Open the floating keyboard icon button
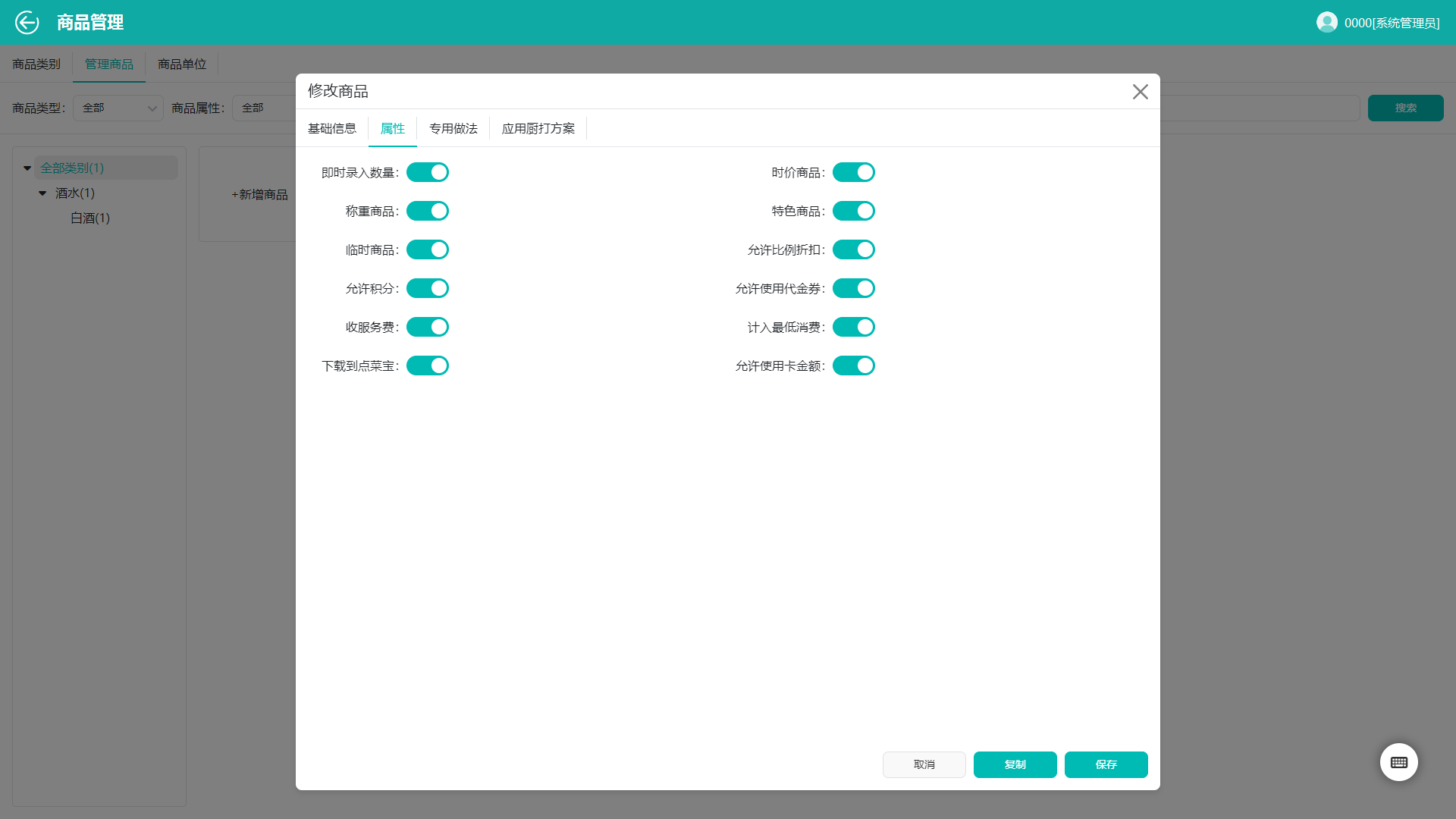 (1399, 762)
